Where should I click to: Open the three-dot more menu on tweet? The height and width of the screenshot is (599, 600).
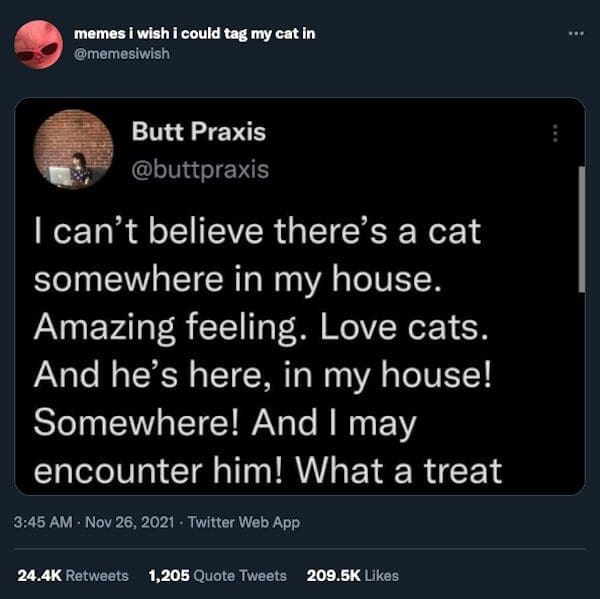point(576,34)
